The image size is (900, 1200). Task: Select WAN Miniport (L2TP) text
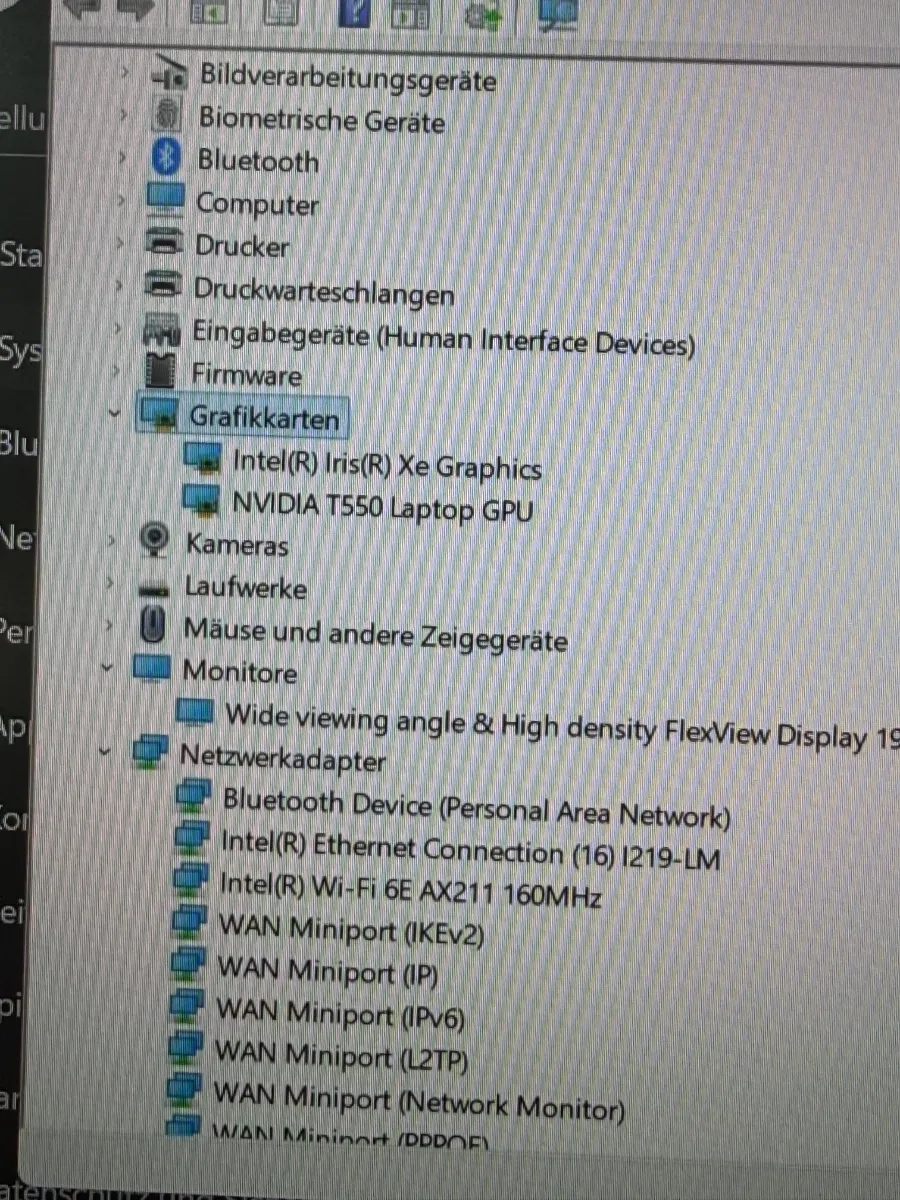coord(341,1056)
